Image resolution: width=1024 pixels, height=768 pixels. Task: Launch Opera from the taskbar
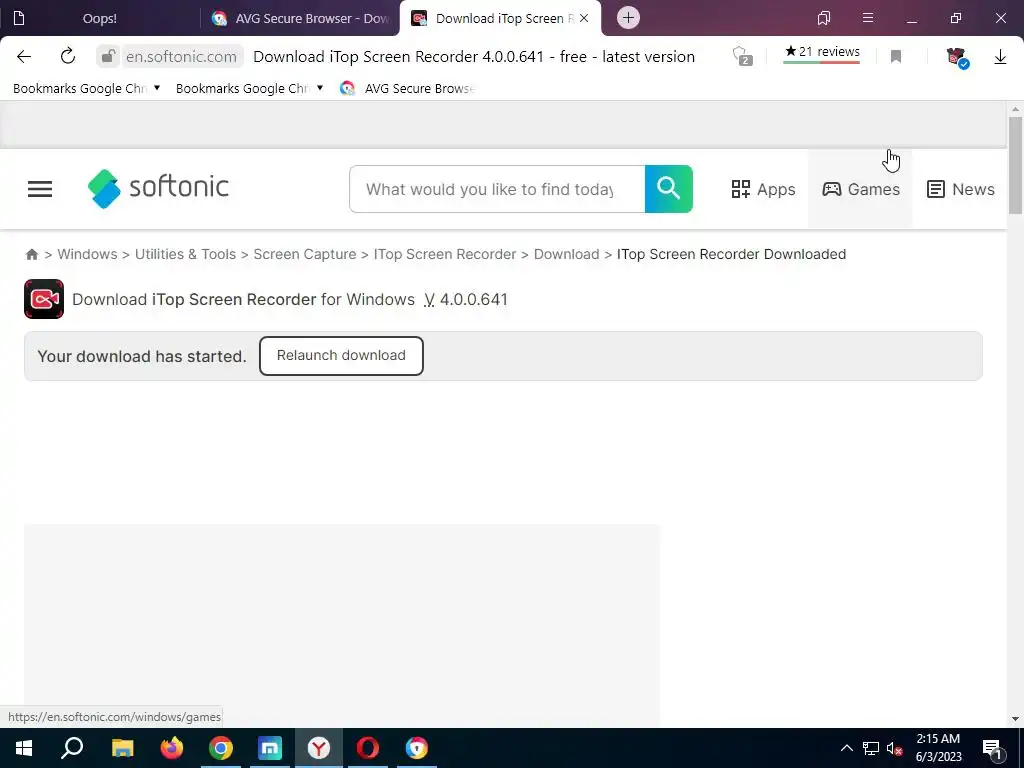tap(368, 748)
